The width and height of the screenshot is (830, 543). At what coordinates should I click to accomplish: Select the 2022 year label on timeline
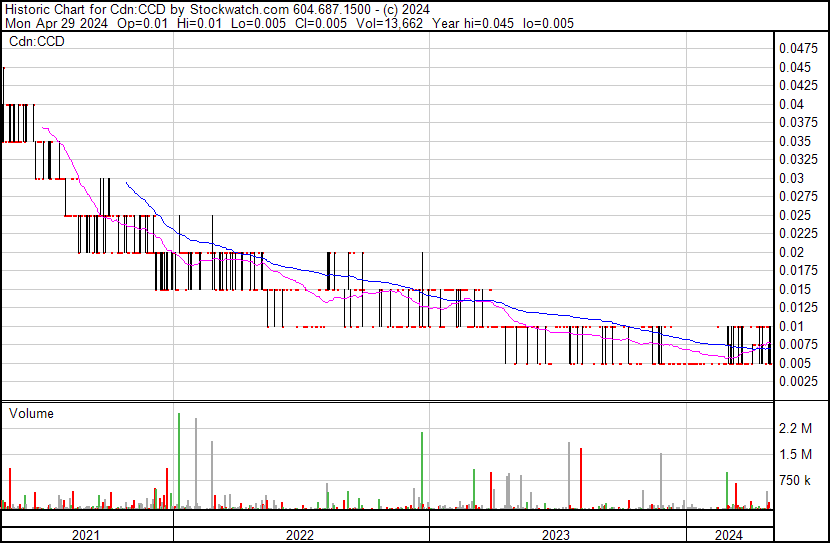[x=300, y=535]
